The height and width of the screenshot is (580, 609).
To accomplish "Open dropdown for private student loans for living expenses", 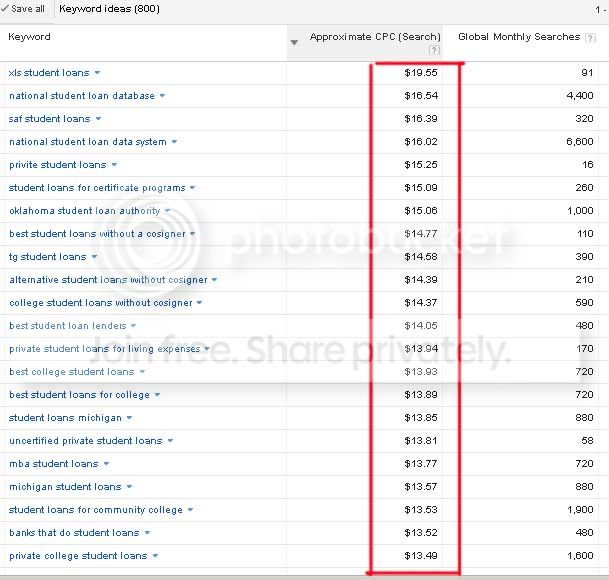I will pyautogui.click(x=207, y=348).
